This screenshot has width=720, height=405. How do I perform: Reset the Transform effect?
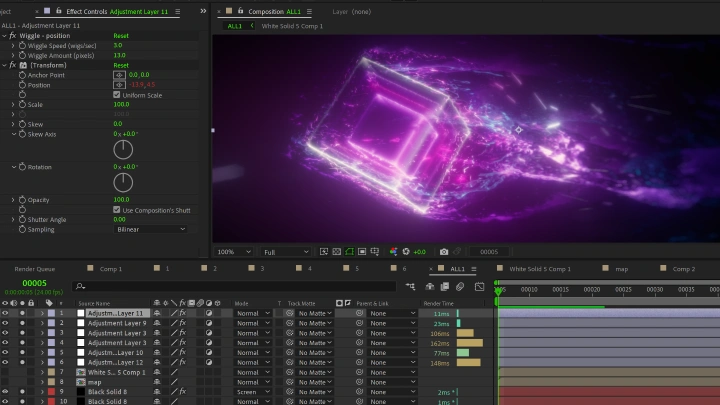pyautogui.click(x=121, y=65)
